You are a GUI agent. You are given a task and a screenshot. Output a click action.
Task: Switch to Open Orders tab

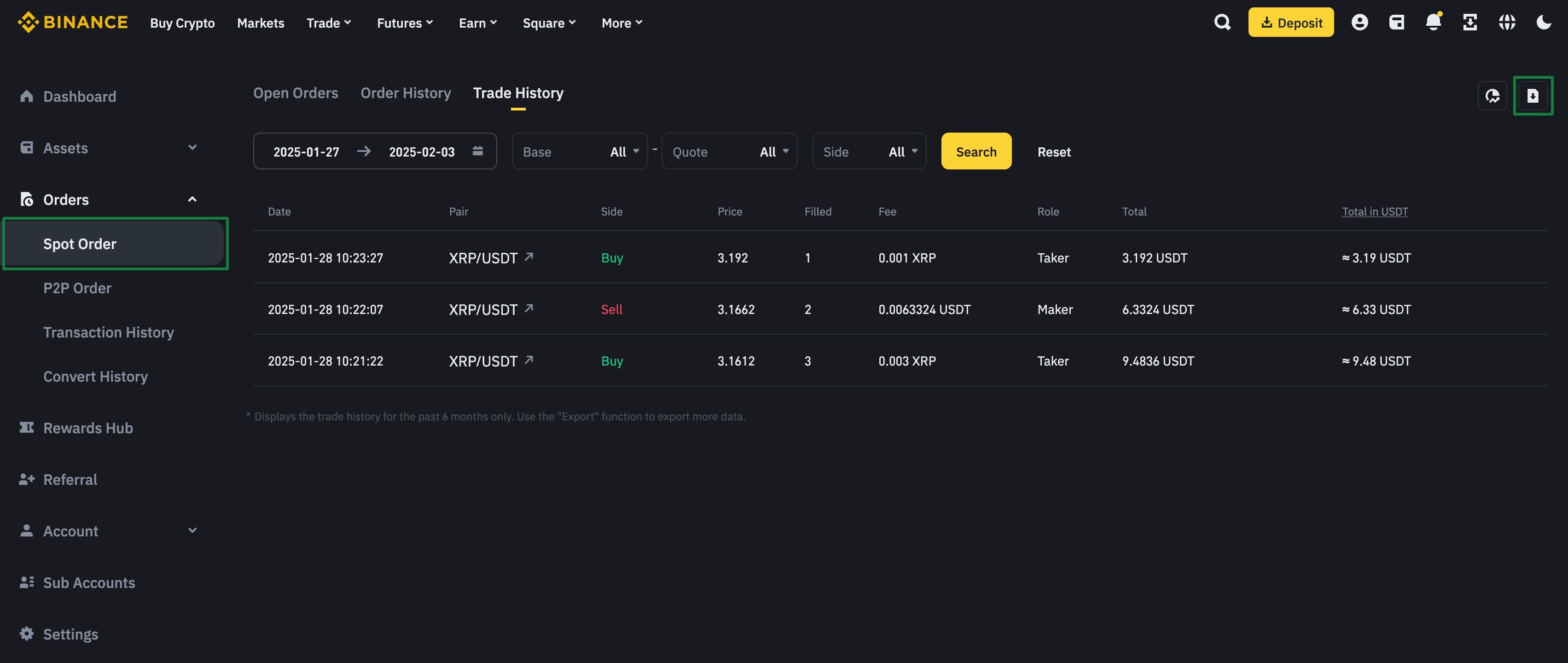click(295, 93)
